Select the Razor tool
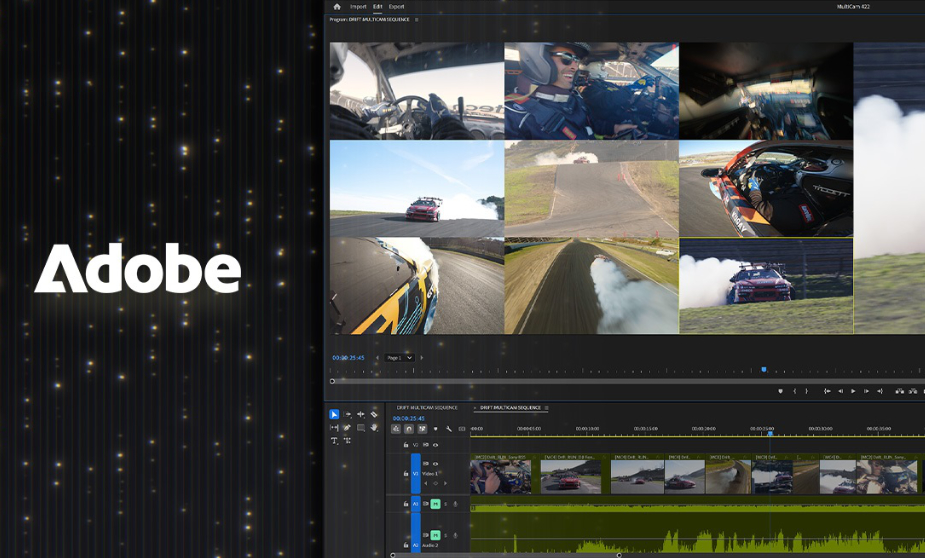 374,414
